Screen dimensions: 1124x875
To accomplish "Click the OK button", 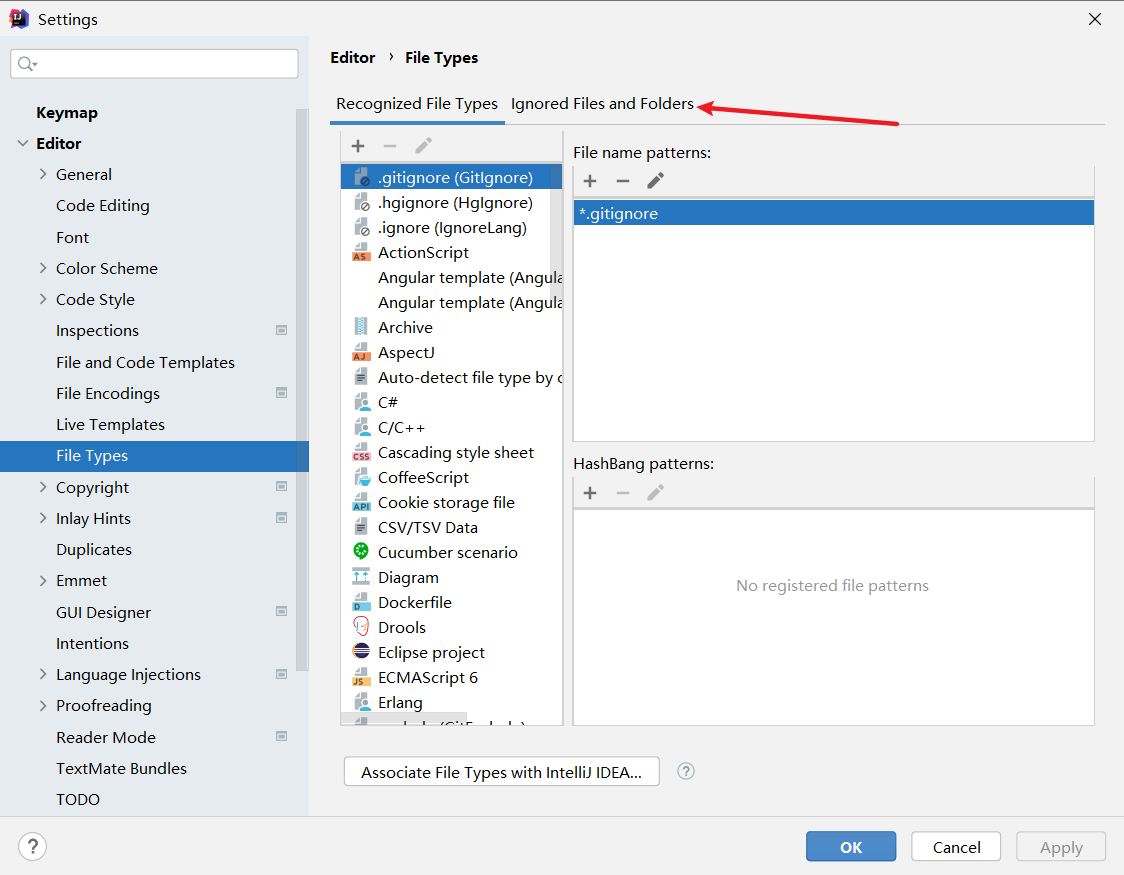I will pos(850,847).
